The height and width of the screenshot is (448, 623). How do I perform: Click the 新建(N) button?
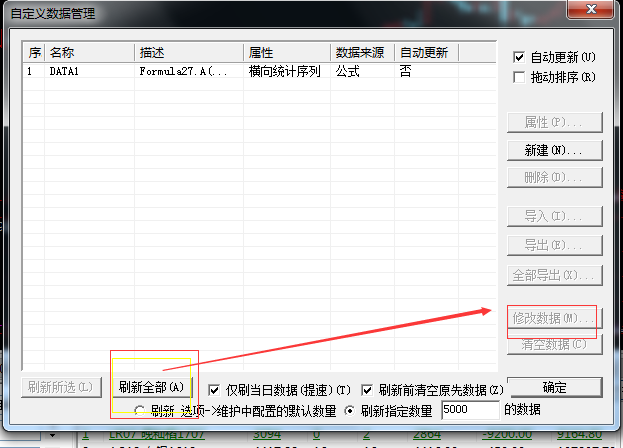(554, 150)
